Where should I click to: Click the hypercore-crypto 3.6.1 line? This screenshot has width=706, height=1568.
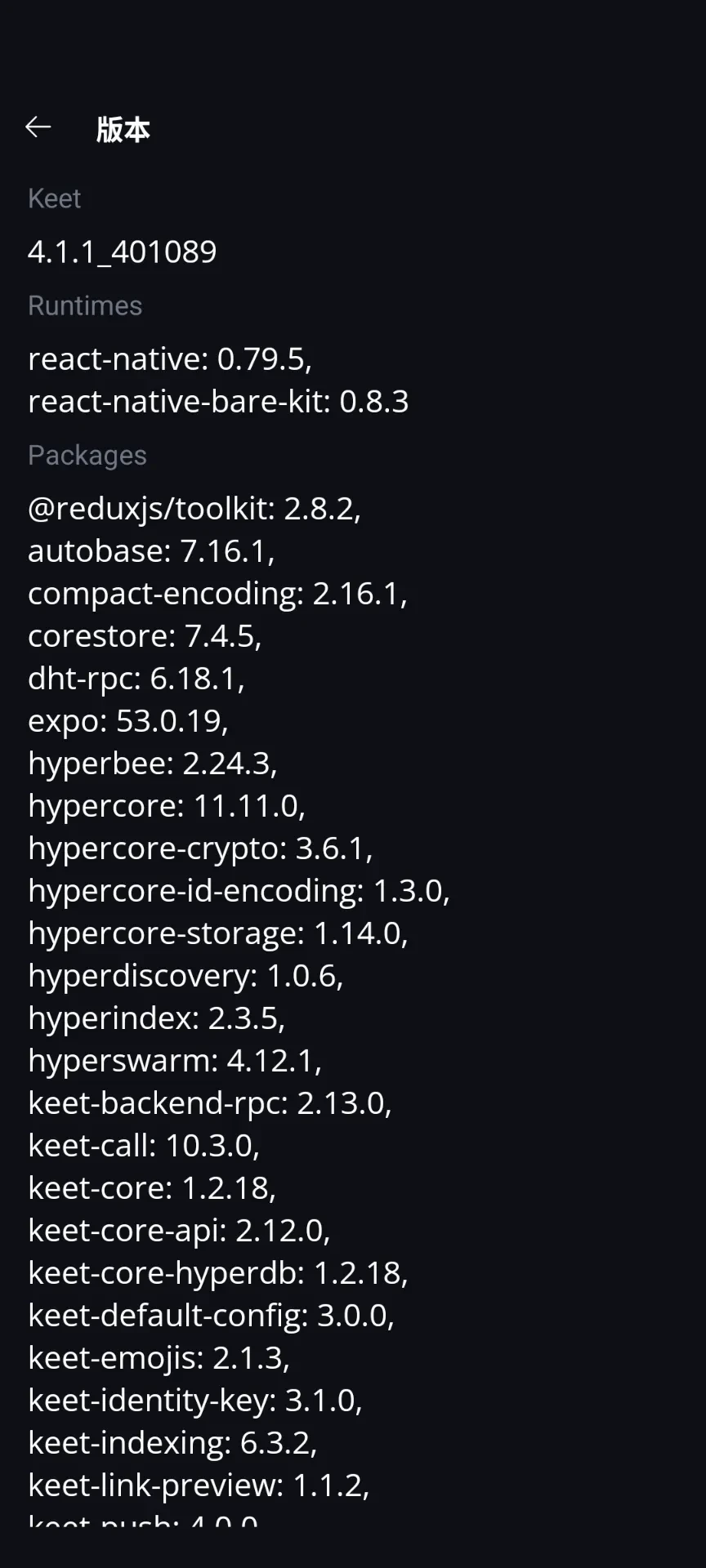200,849
